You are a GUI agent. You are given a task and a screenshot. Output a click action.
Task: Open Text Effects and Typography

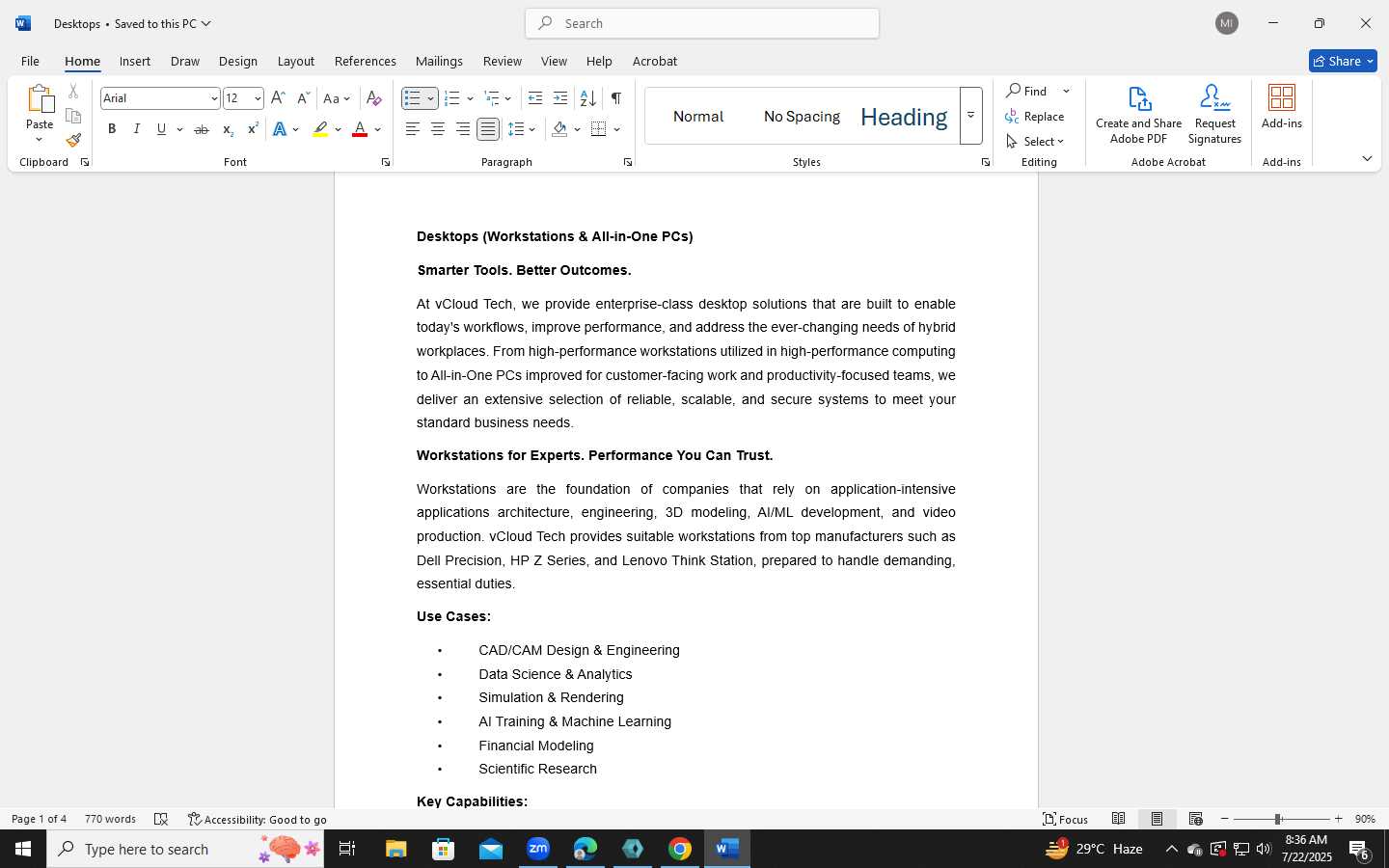click(x=280, y=129)
